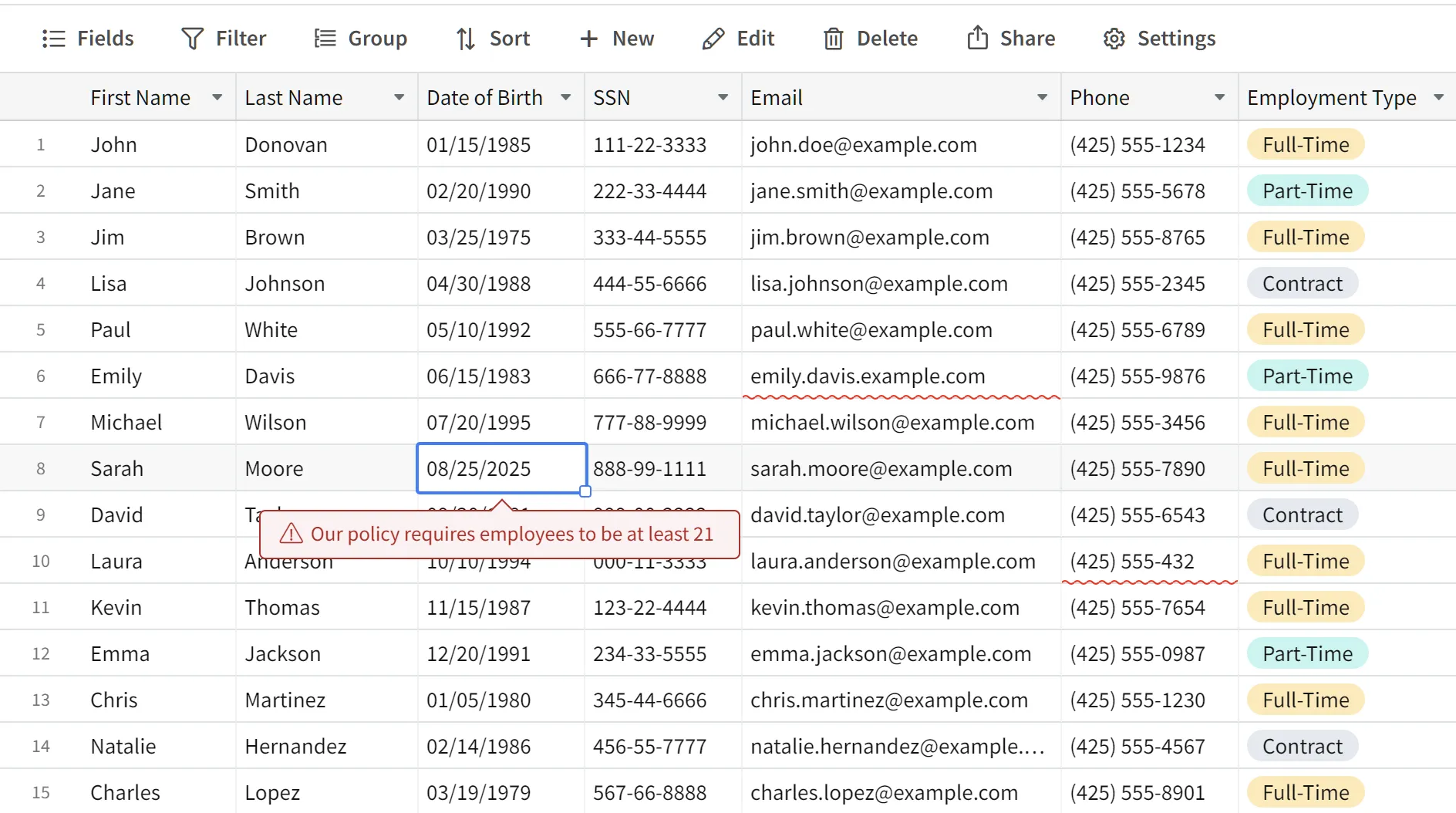
Task: Click the Filter funnel icon
Action: (192, 39)
